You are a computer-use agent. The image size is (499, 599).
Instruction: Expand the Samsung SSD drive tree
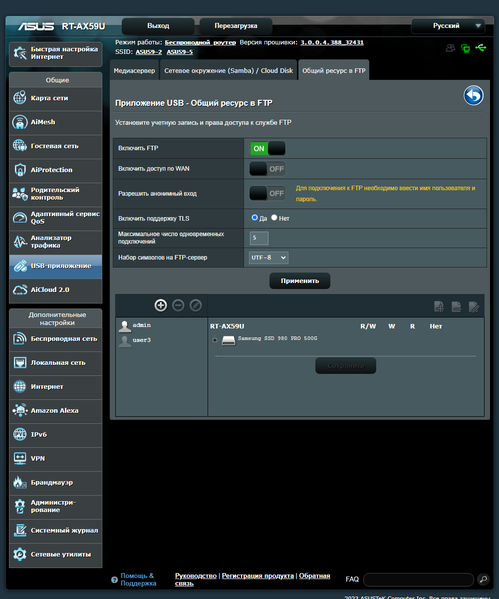click(x=215, y=340)
